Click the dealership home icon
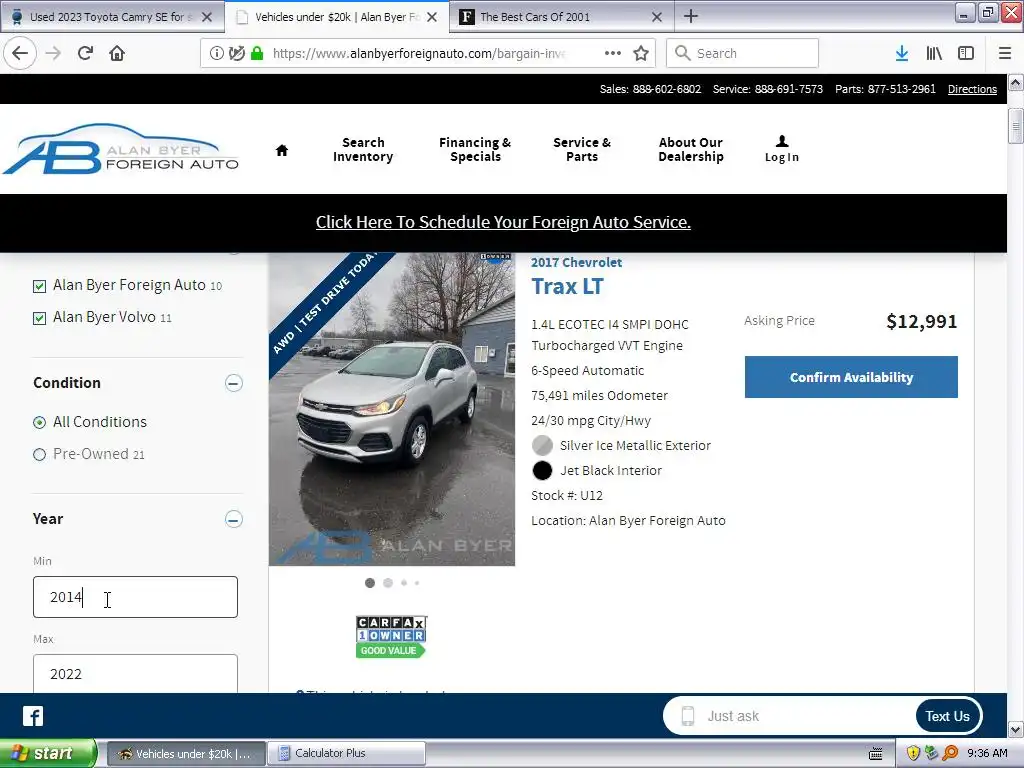The height and width of the screenshot is (768, 1024). (x=281, y=150)
